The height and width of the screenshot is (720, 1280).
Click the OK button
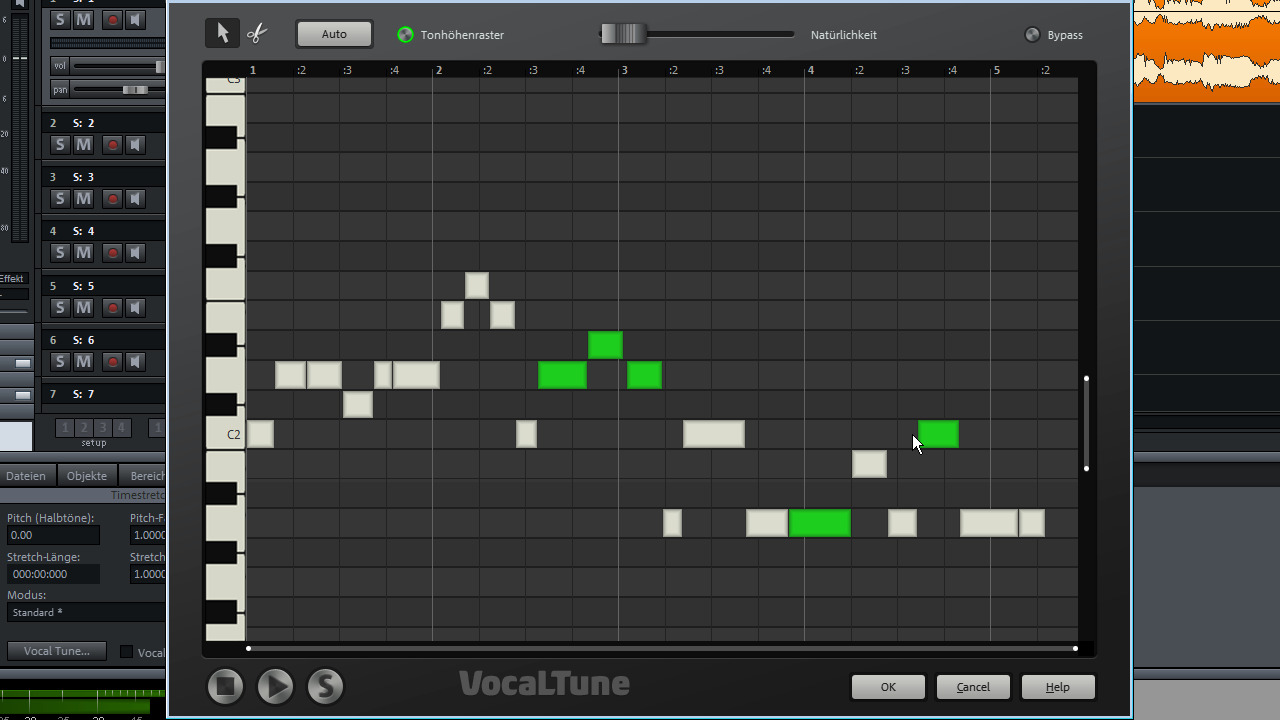click(888, 687)
